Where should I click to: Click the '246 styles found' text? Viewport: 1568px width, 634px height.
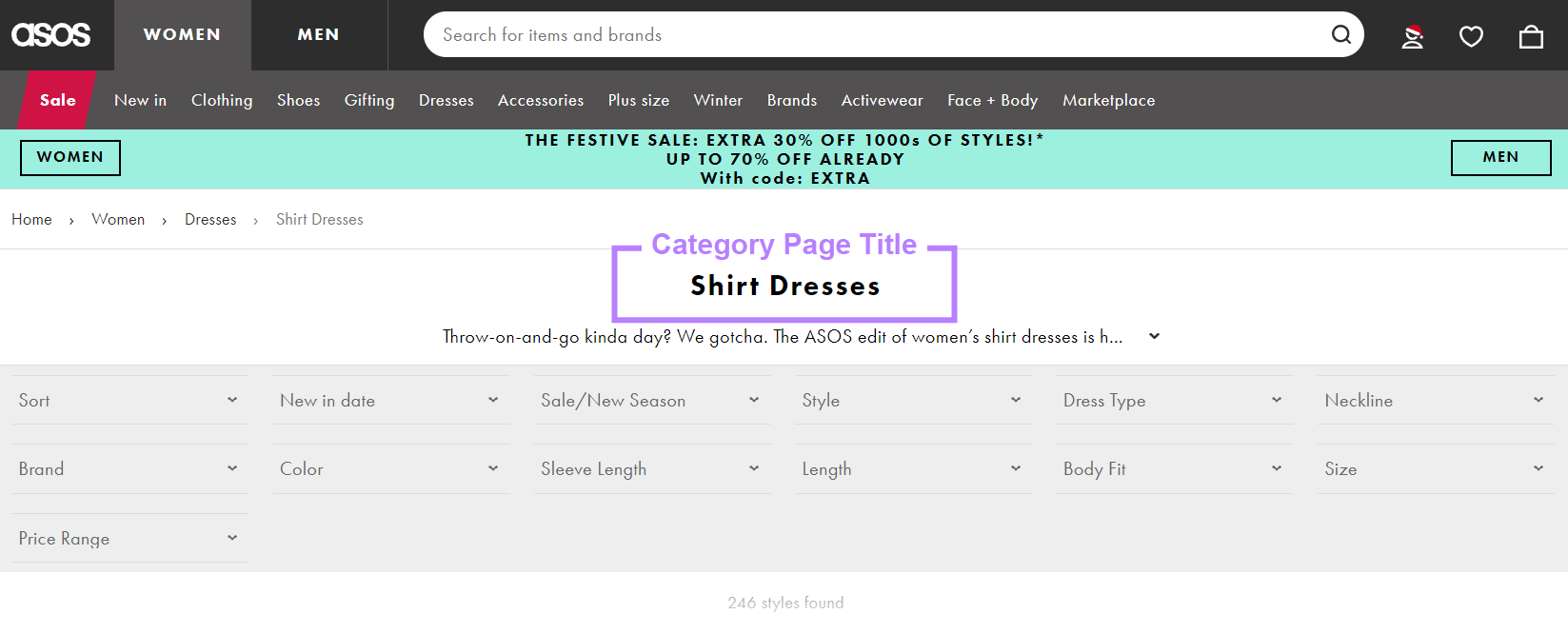tap(785, 603)
